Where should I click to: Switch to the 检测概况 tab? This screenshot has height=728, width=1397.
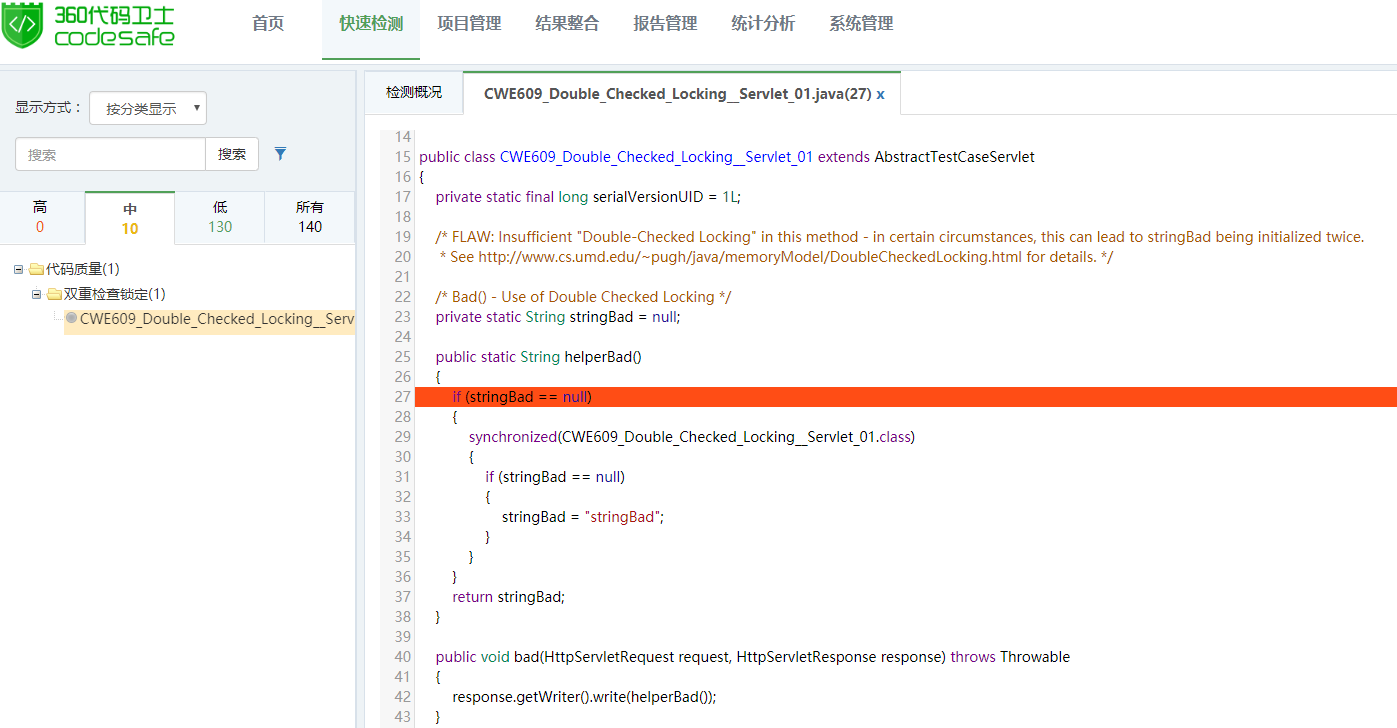pos(414,93)
